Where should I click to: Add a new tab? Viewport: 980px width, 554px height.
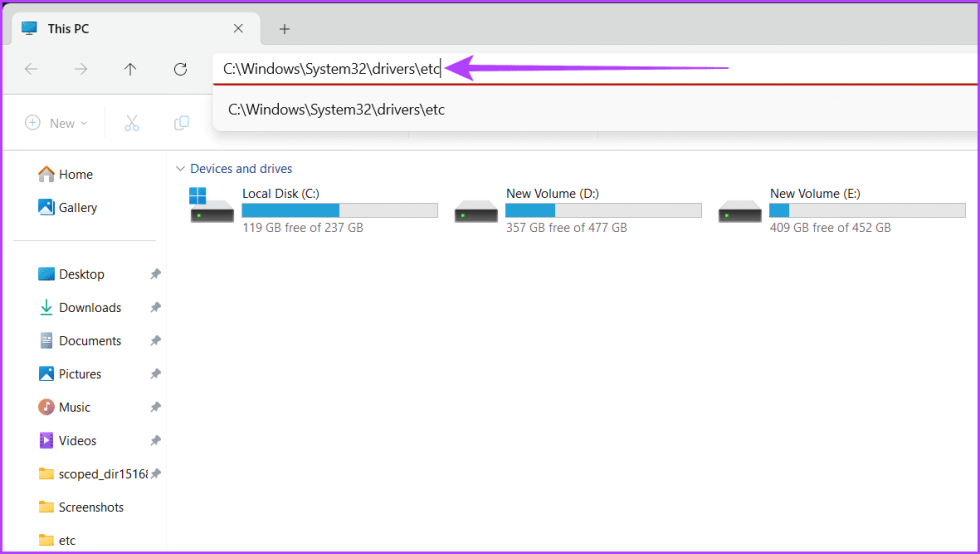284,29
